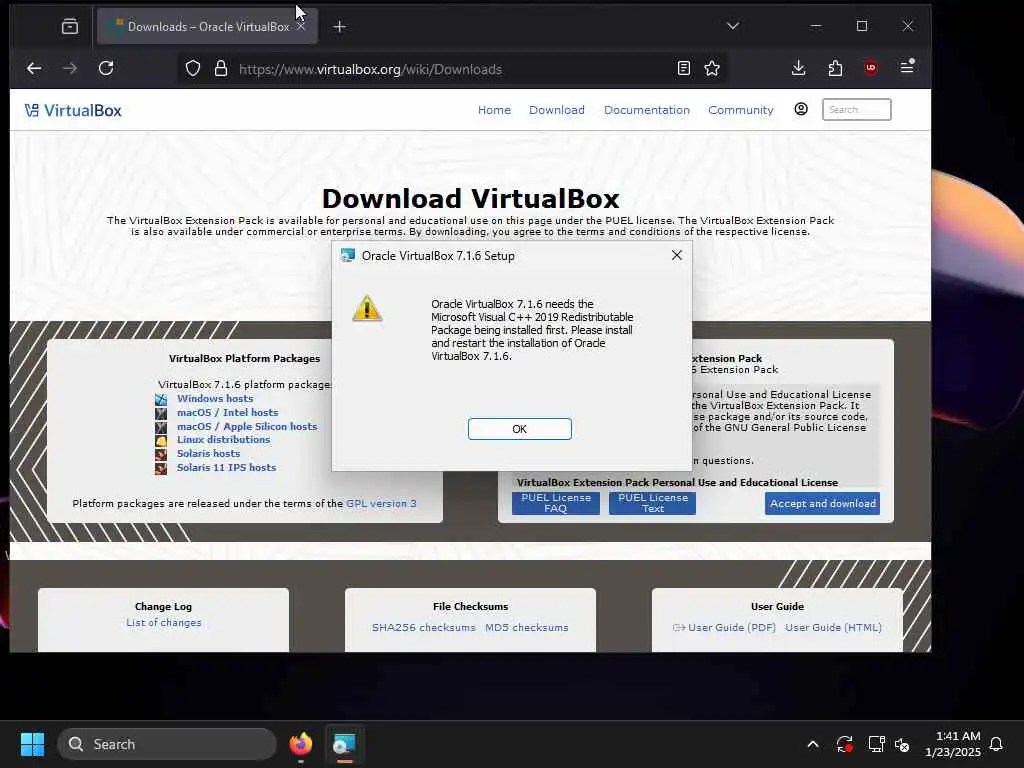Open the Documentation nav item
Viewport: 1024px width, 768px height.
tap(647, 110)
